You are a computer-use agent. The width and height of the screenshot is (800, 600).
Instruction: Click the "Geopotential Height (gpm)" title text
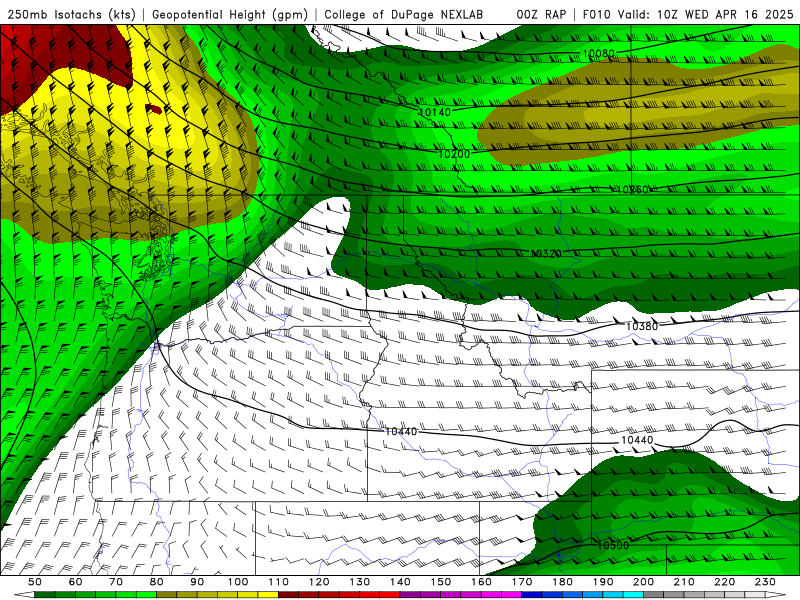click(x=230, y=14)
